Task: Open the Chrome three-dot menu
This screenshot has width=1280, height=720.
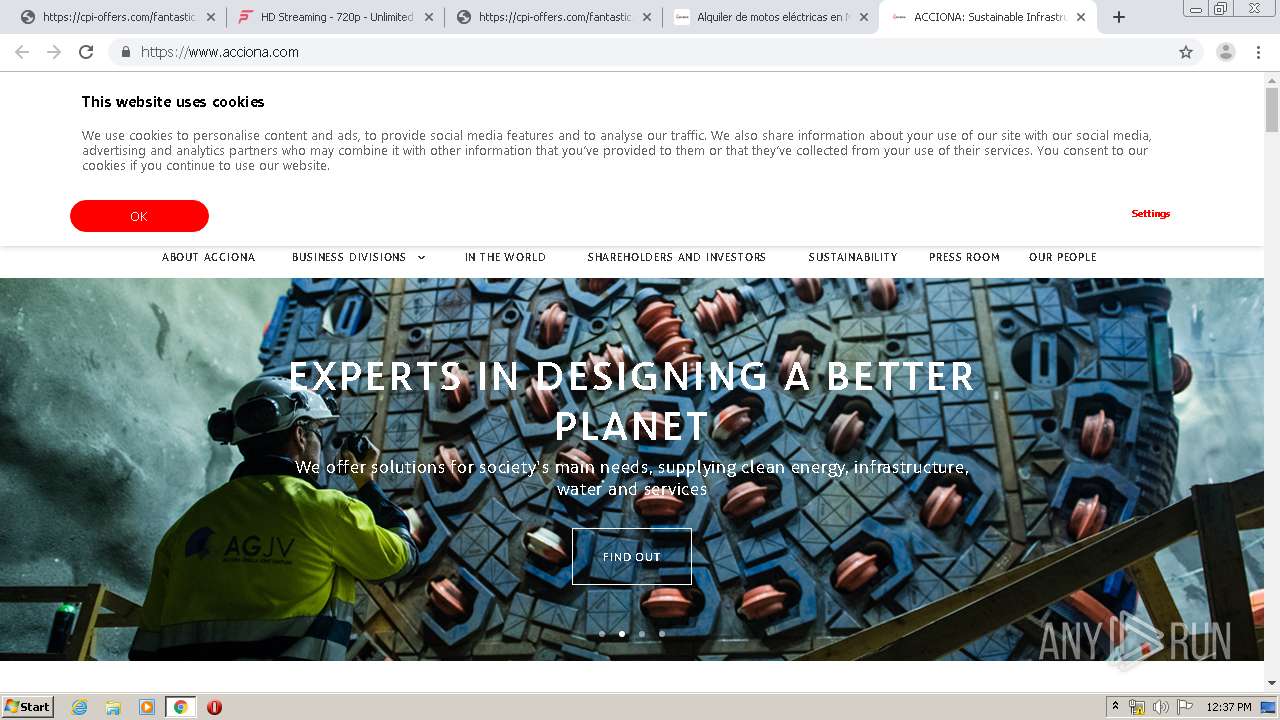Action: pyautogui.click(x=1258, y=52)
